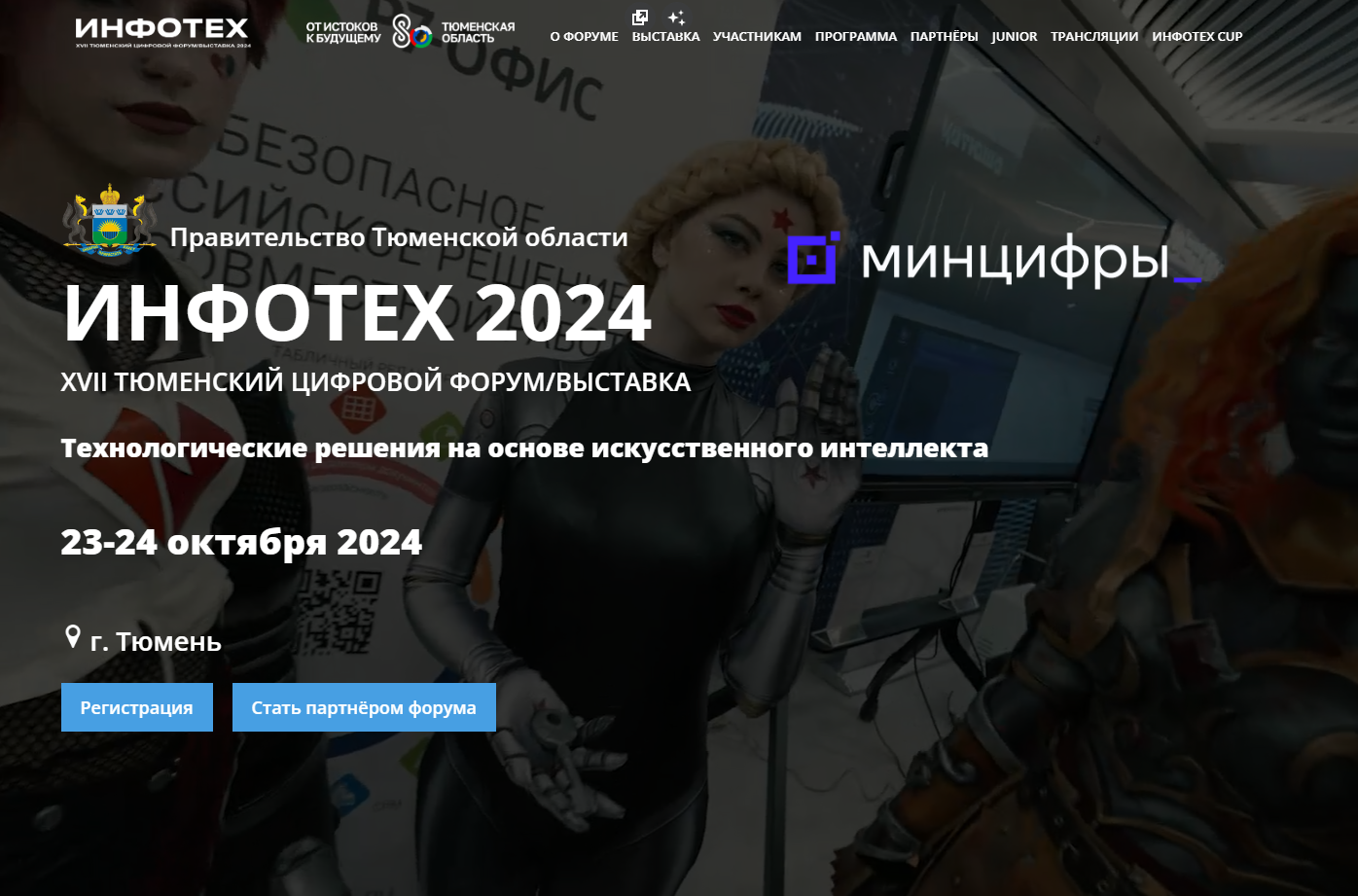
Task: Click the Тюменская область 80 anniversary logo
Action: point(411,32)
